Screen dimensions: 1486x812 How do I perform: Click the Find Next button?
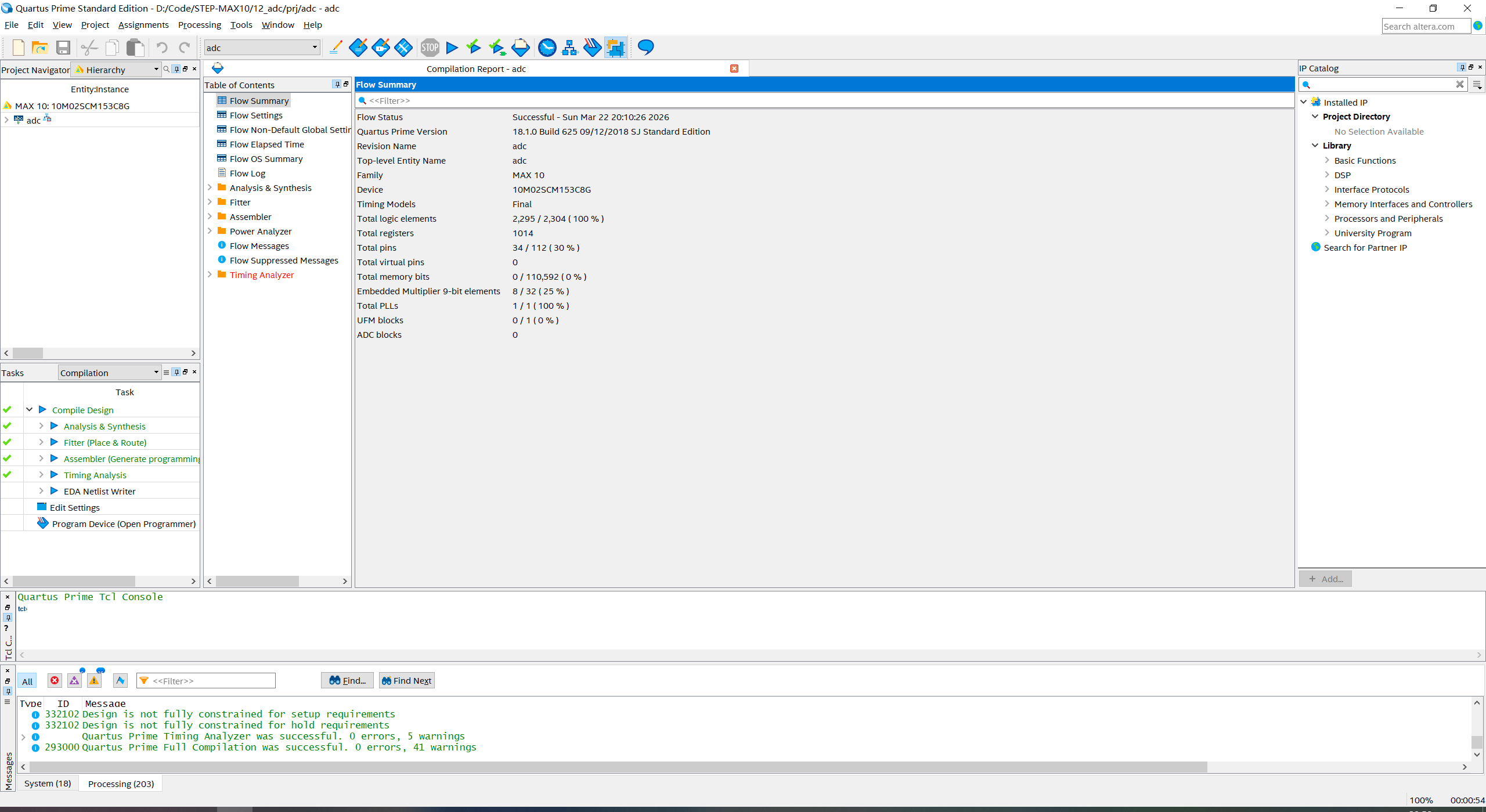pyautogui.click(x=406, y=680)
